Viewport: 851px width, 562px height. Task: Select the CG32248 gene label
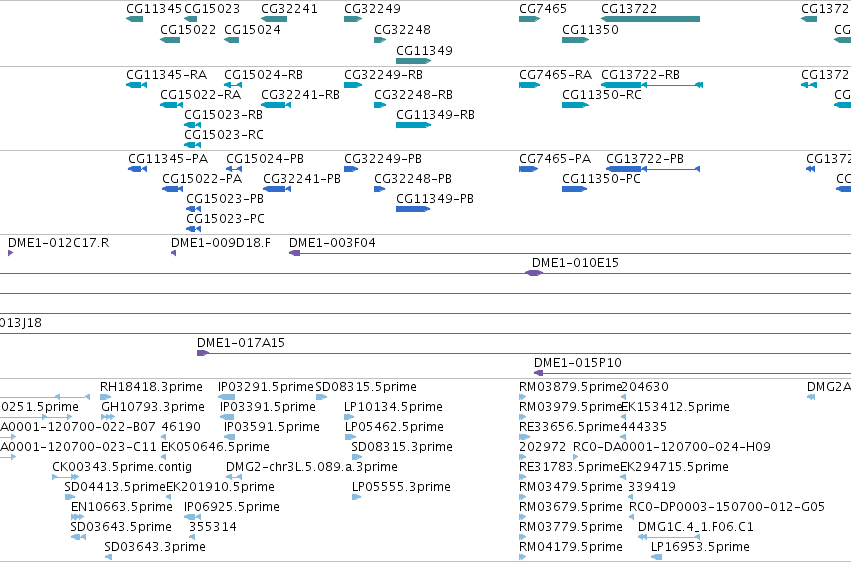(402, 29)
